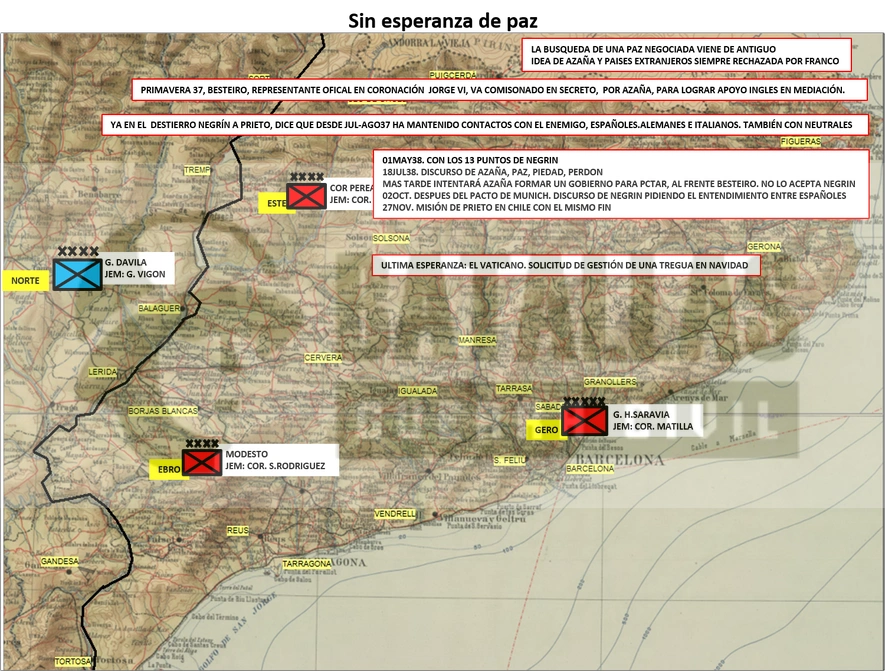
Task: Click the yellow GRANOLLERS city label
Action: point(610,382)
